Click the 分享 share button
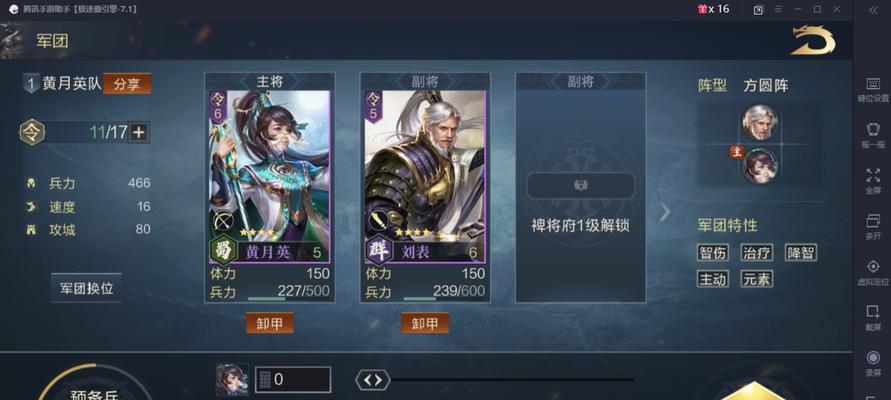 [127, 84]
